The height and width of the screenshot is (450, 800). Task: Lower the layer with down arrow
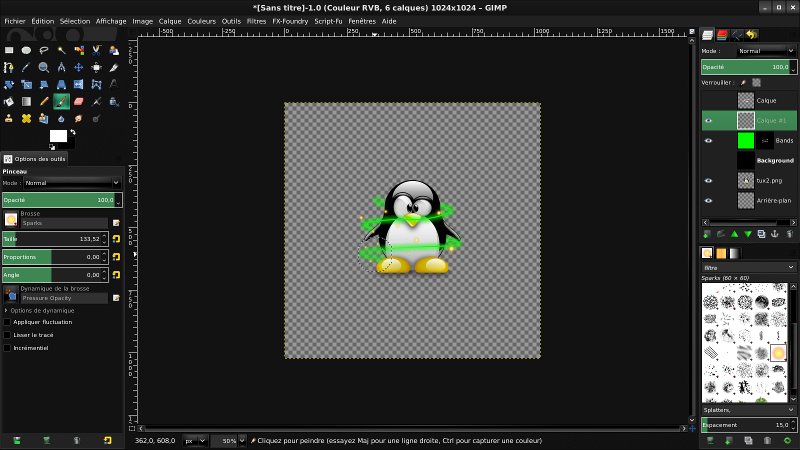[x=748, y=234]
